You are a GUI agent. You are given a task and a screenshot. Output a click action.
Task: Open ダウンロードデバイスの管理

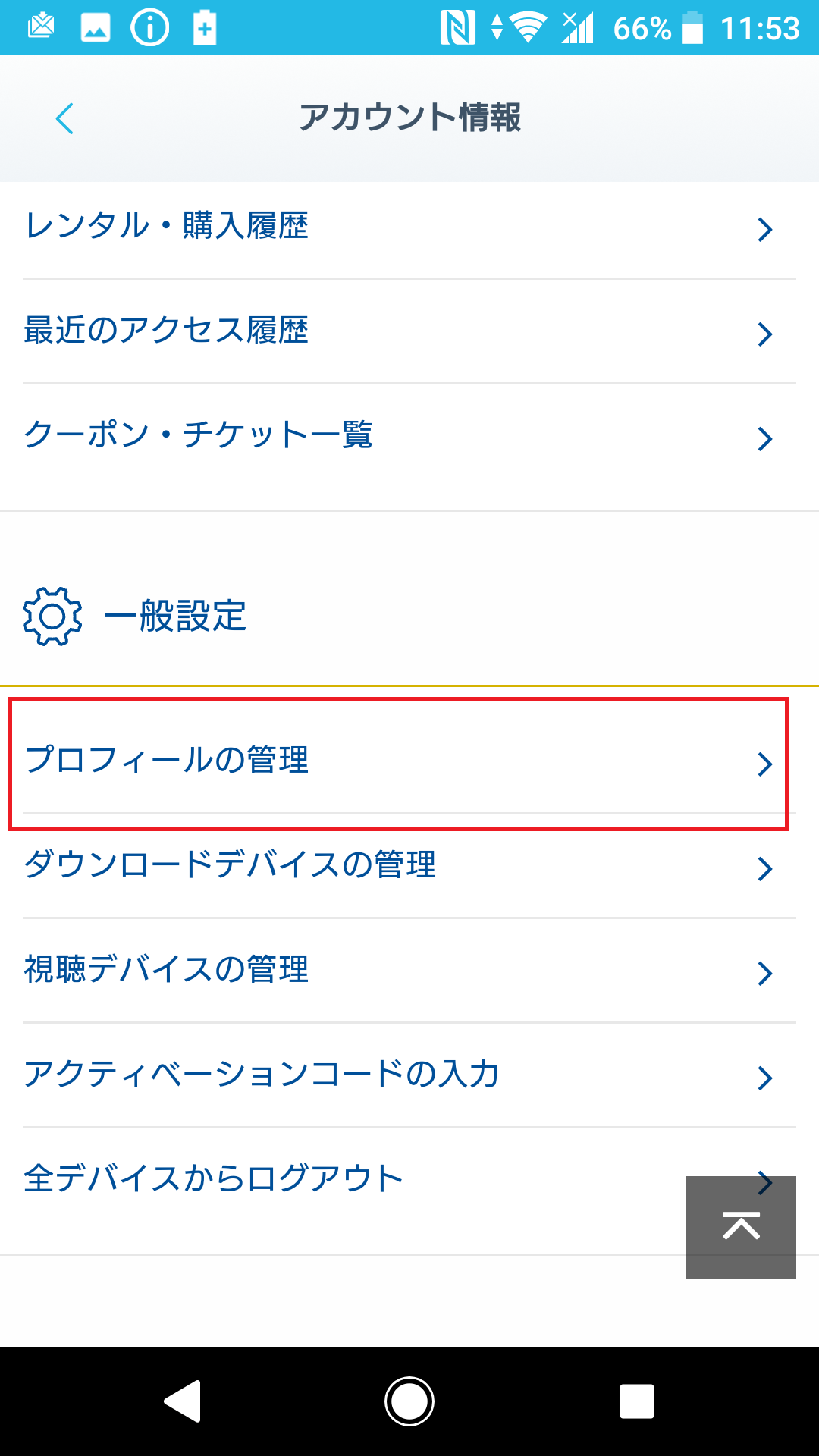point(409,866)
